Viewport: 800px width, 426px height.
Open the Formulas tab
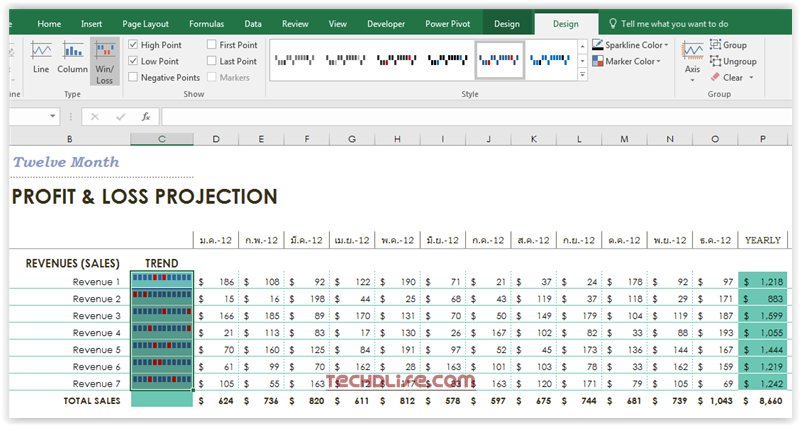[206, 24]
